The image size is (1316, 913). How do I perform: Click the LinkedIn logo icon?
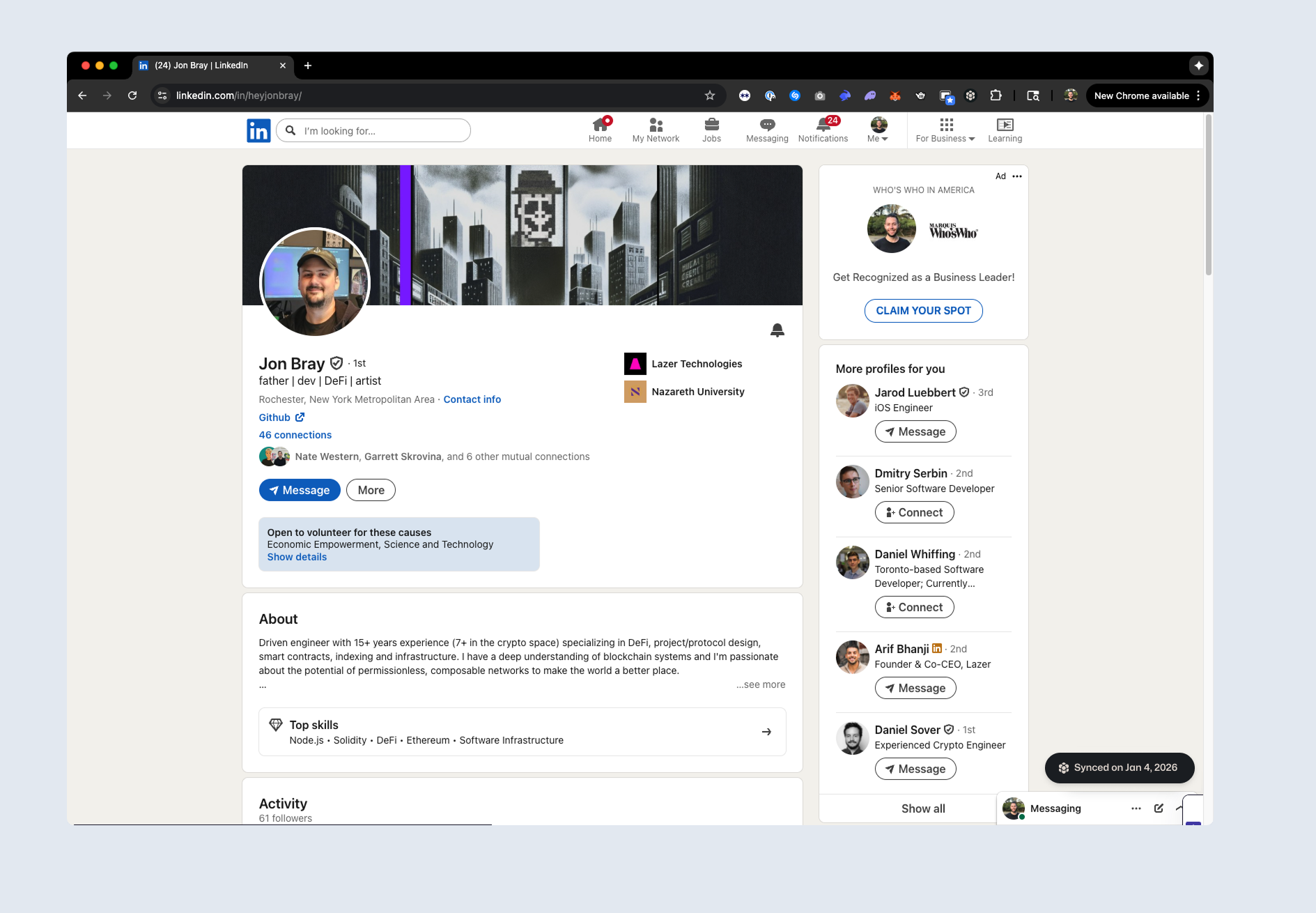[x=258, y=130]
